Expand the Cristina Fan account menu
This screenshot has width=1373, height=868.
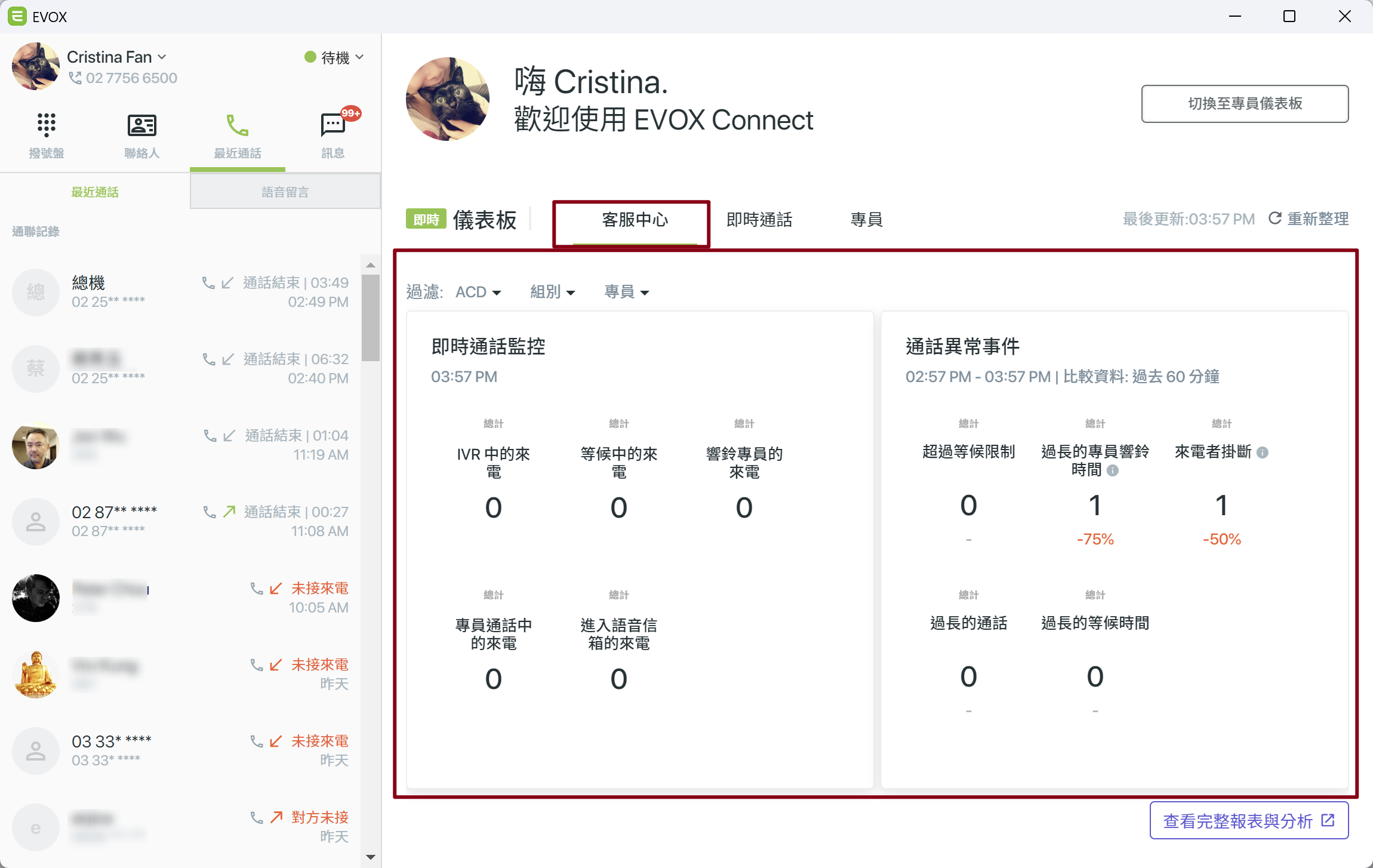click(117, 57)
